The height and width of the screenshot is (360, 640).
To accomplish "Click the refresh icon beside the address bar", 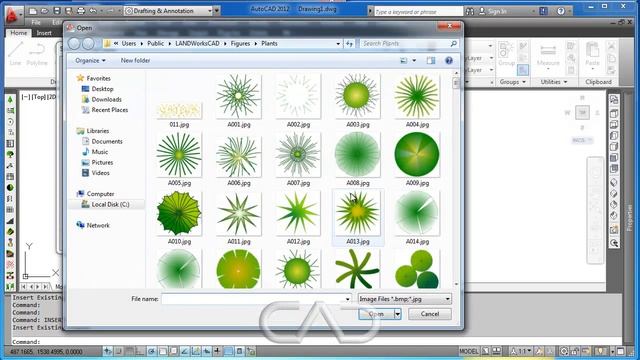I will coord(349,43).
